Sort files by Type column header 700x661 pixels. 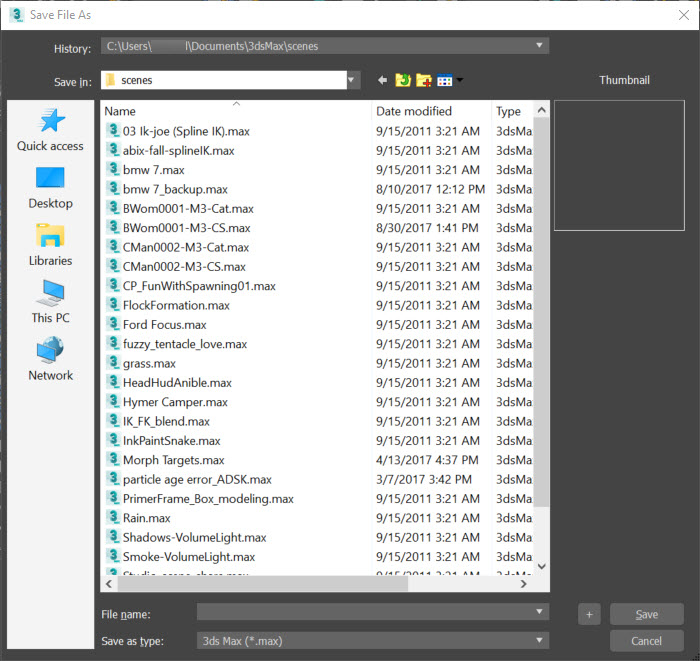pos(512,111)
